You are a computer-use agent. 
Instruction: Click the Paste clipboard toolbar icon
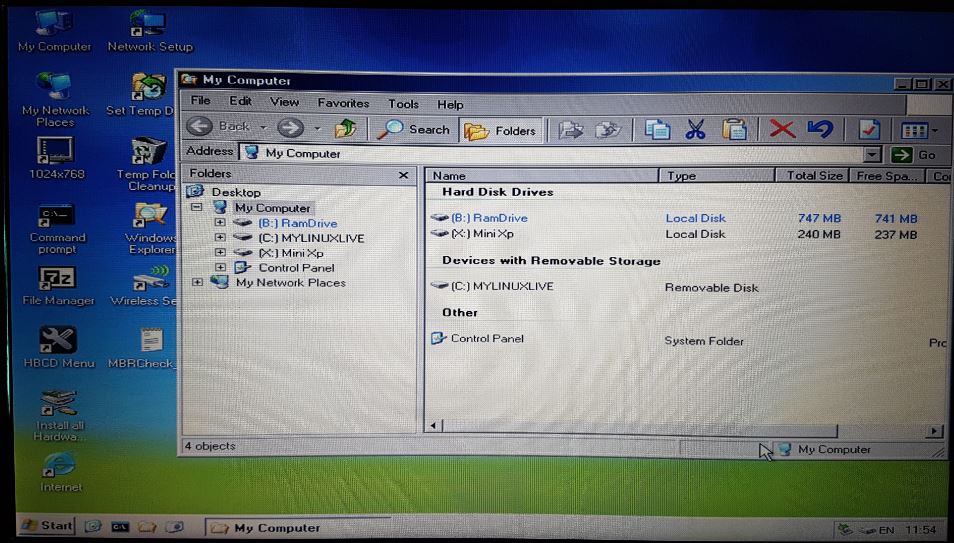734,130
